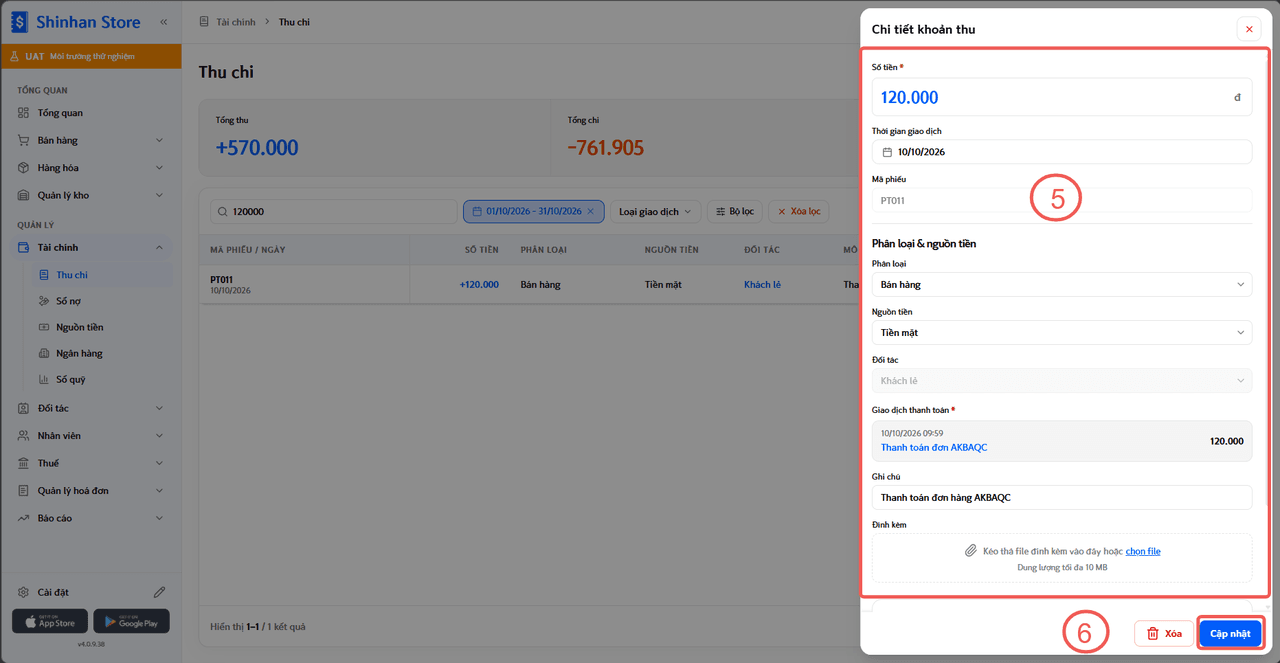Click the Tài chính breadcrumb
Image resolution: width=1280 pixels, height=663 pixels.
click(235, 22)
